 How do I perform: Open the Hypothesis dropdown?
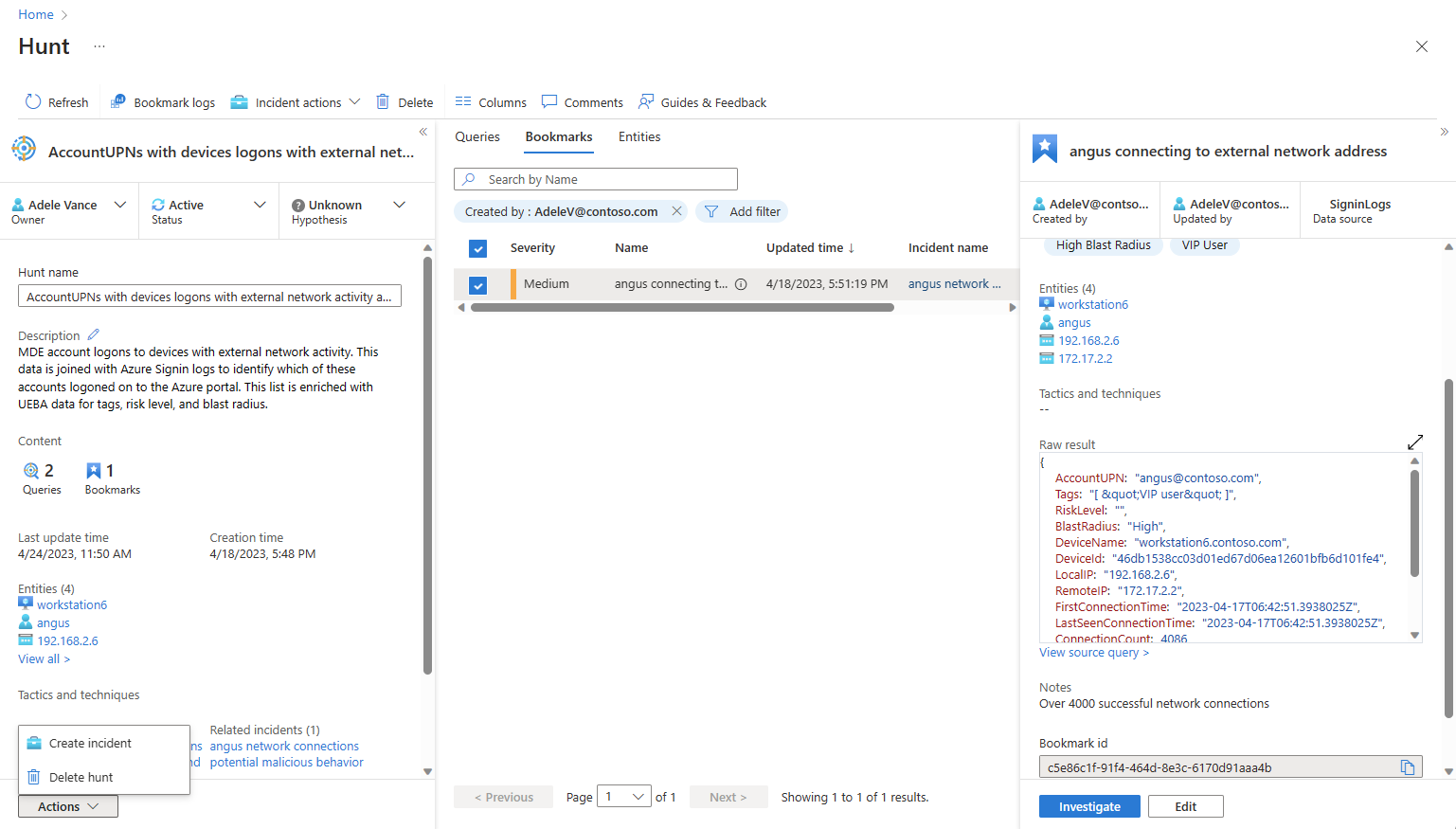[399, 204]
